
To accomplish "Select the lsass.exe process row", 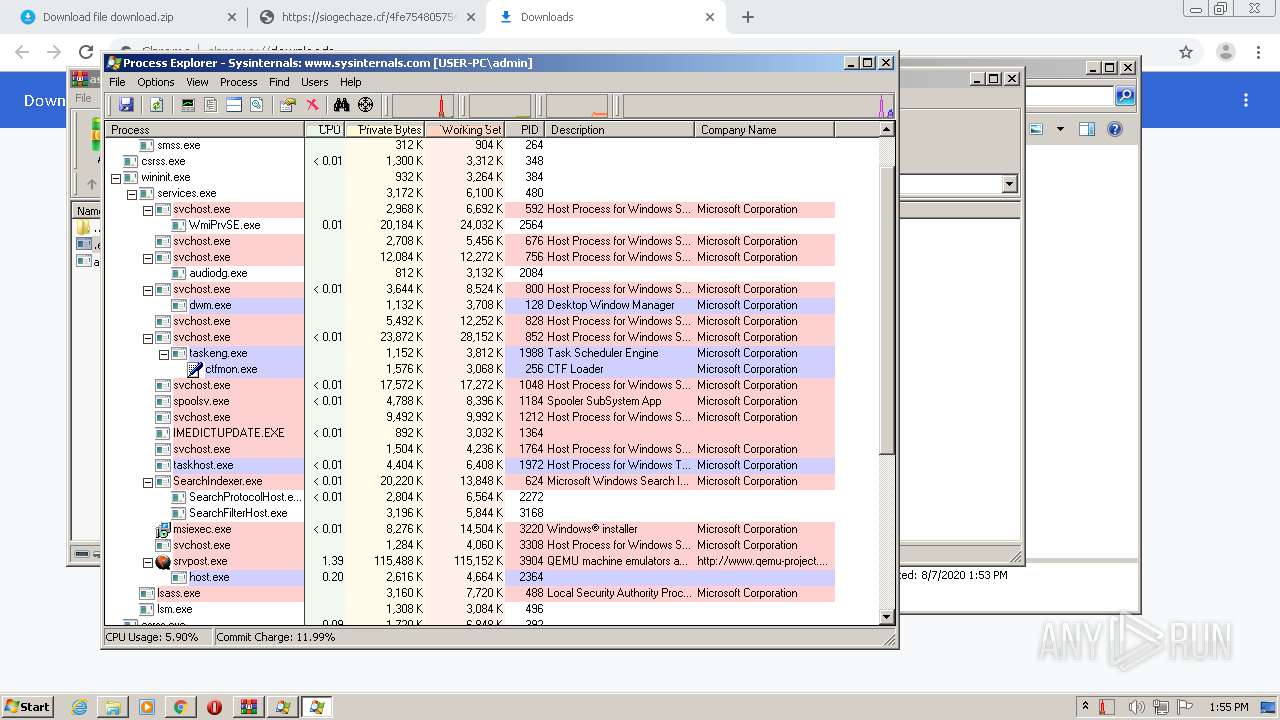I will click(470, 593).
